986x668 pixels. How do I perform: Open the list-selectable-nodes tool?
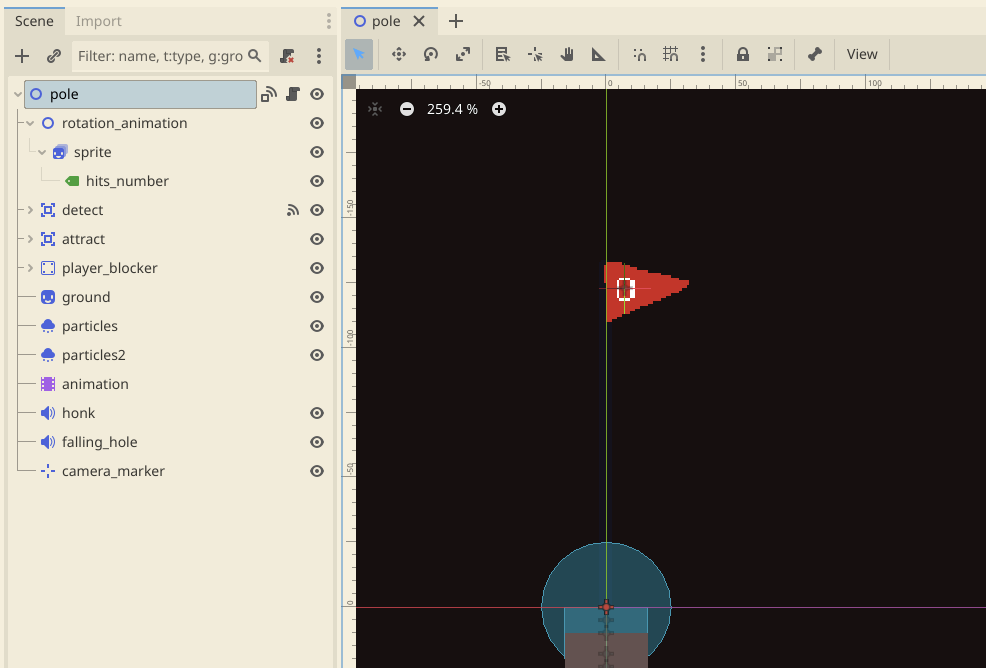pyautogui.click(x=502, y=55)
